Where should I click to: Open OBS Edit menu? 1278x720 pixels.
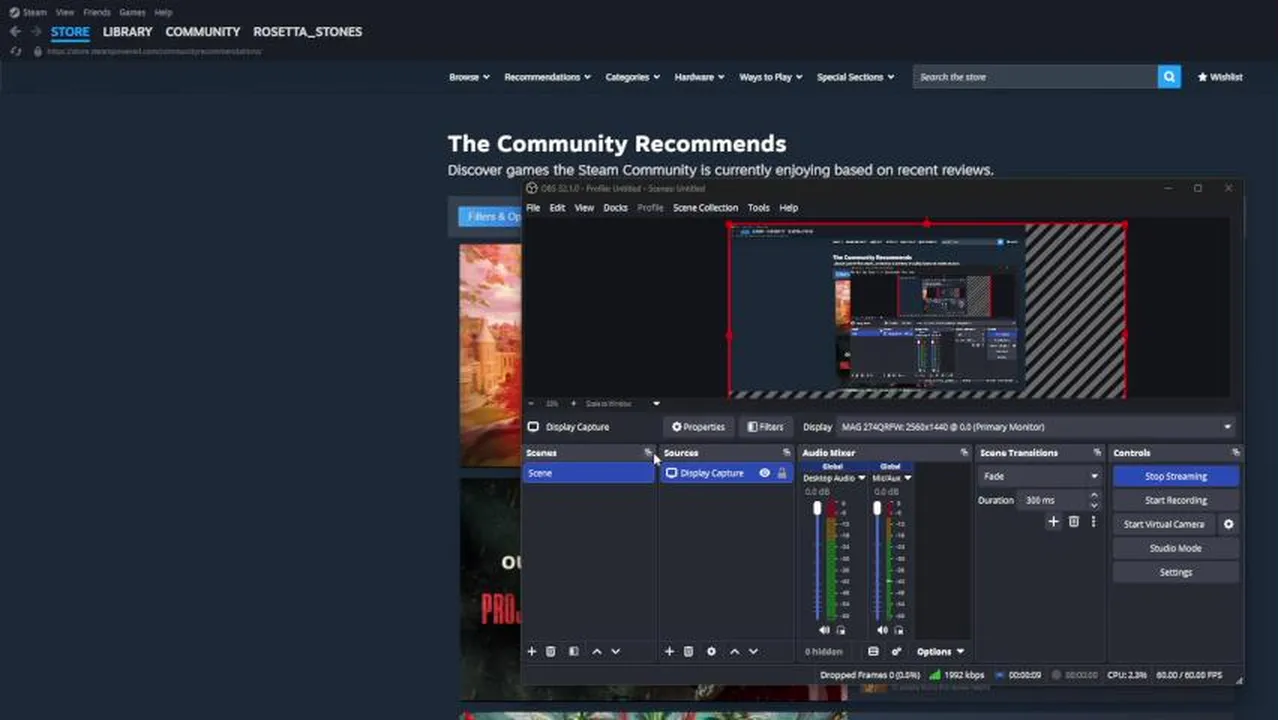click(x=557, y=208)
